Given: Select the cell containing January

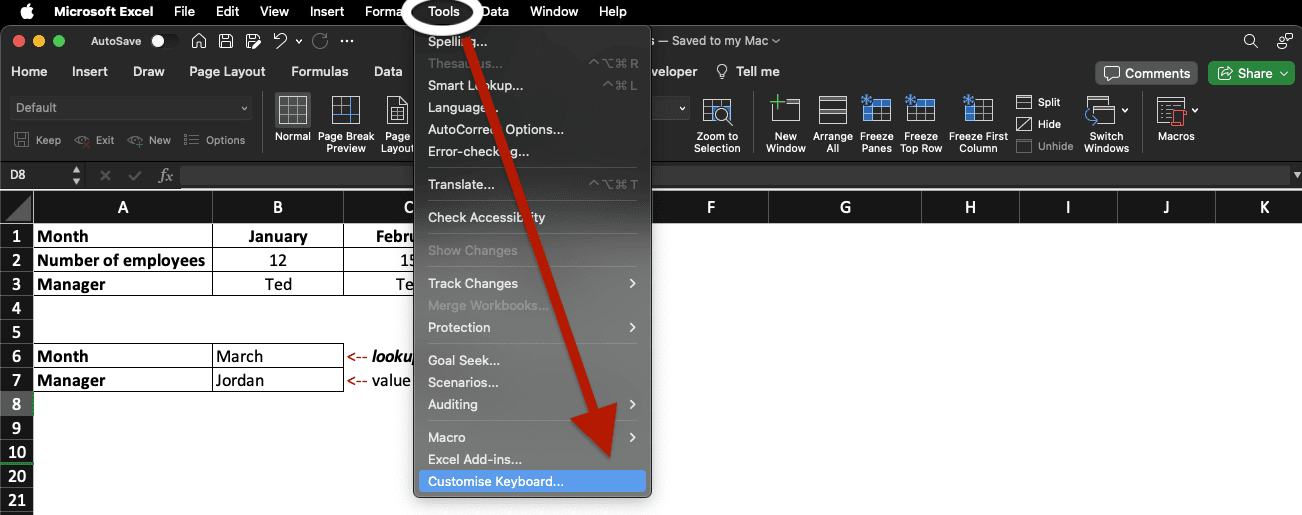Looking at the screenshot, I should (278, 236).
